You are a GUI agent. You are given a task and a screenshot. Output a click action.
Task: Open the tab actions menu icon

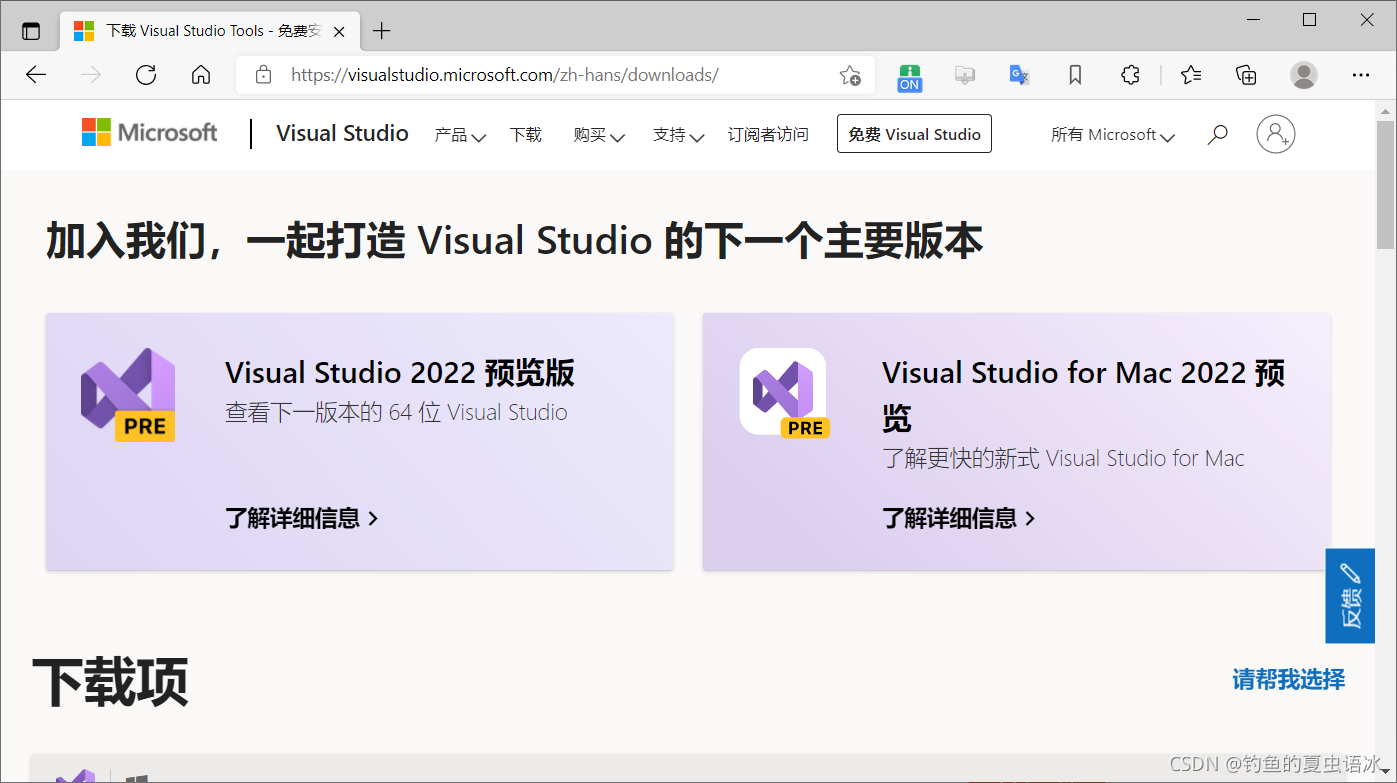31,31
